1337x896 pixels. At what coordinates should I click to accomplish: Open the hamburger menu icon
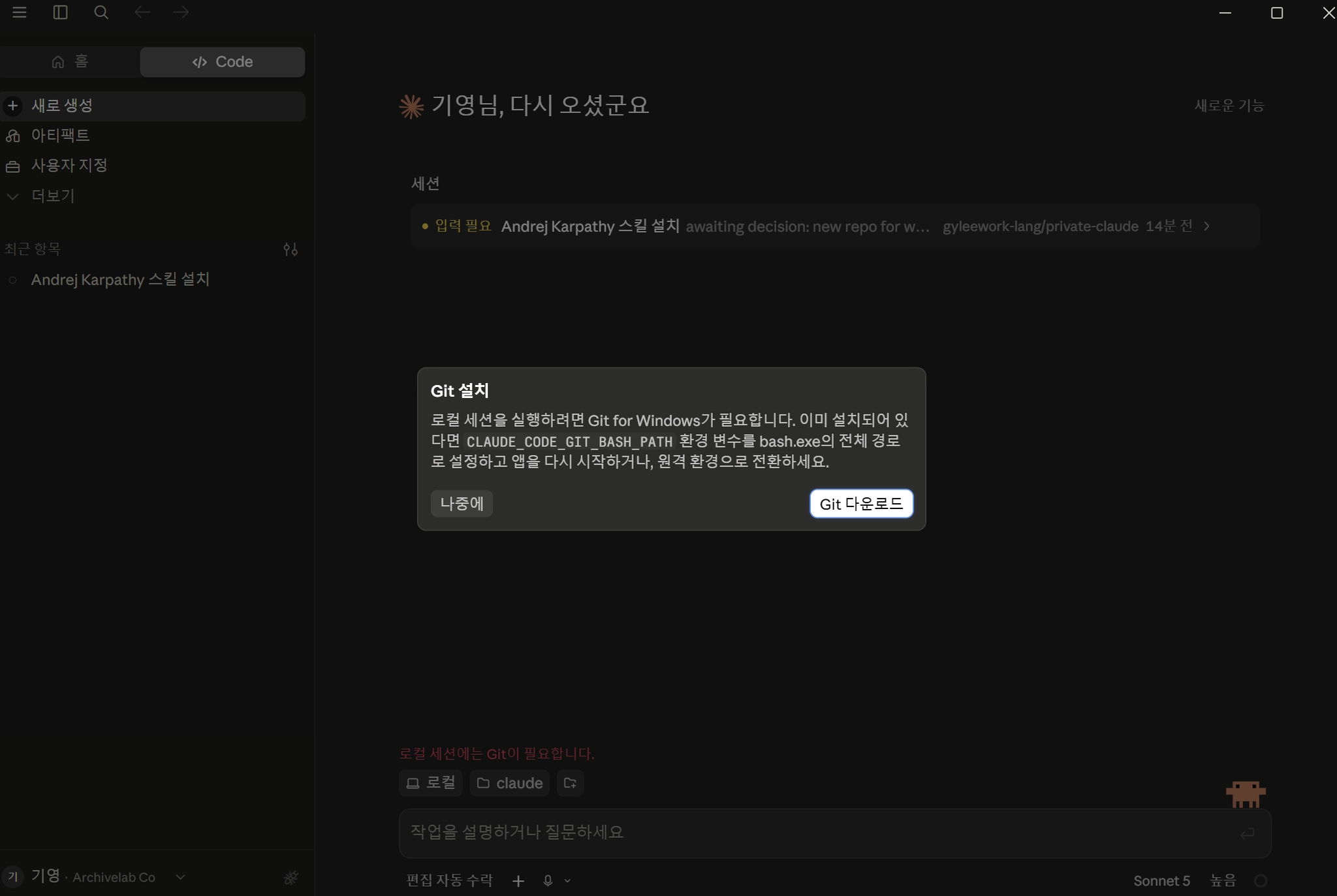tap(20, 12)
